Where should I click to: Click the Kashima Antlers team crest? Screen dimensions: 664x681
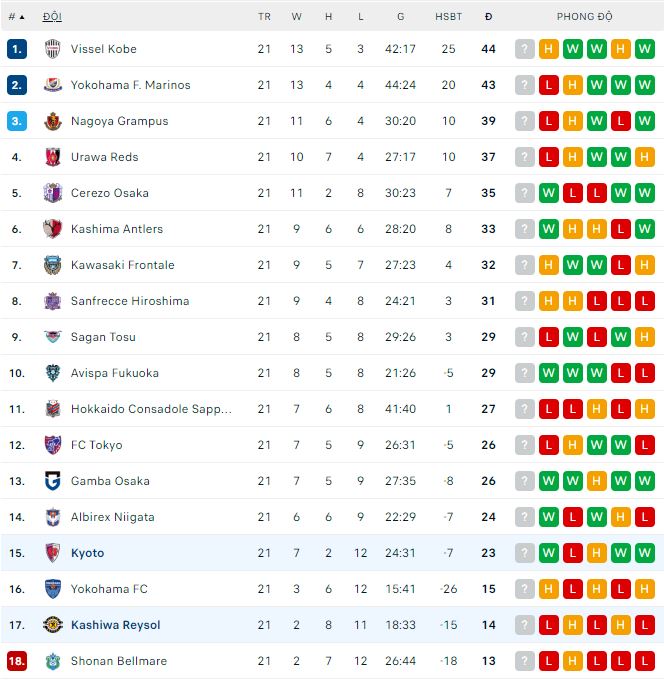pos(53,229)
